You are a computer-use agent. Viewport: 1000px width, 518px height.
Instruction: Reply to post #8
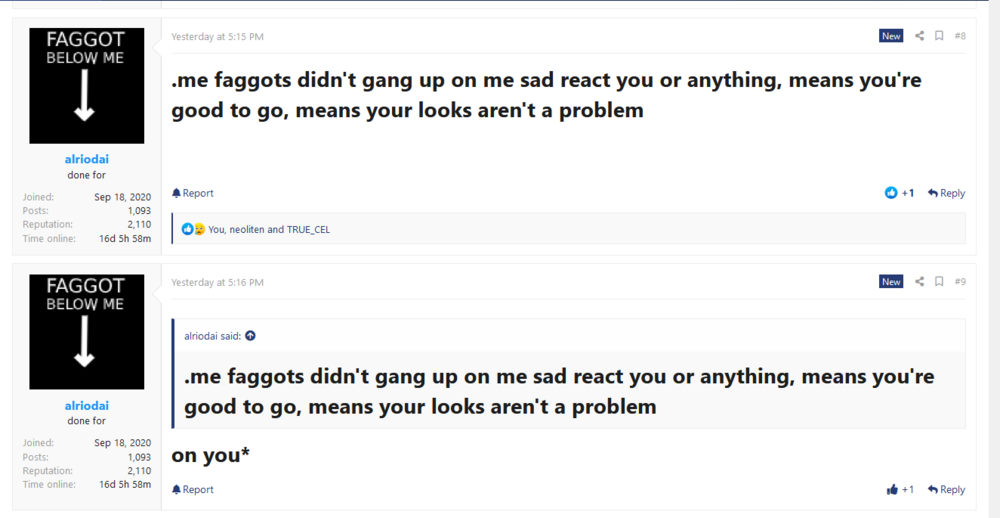click(x=946, y=193)
